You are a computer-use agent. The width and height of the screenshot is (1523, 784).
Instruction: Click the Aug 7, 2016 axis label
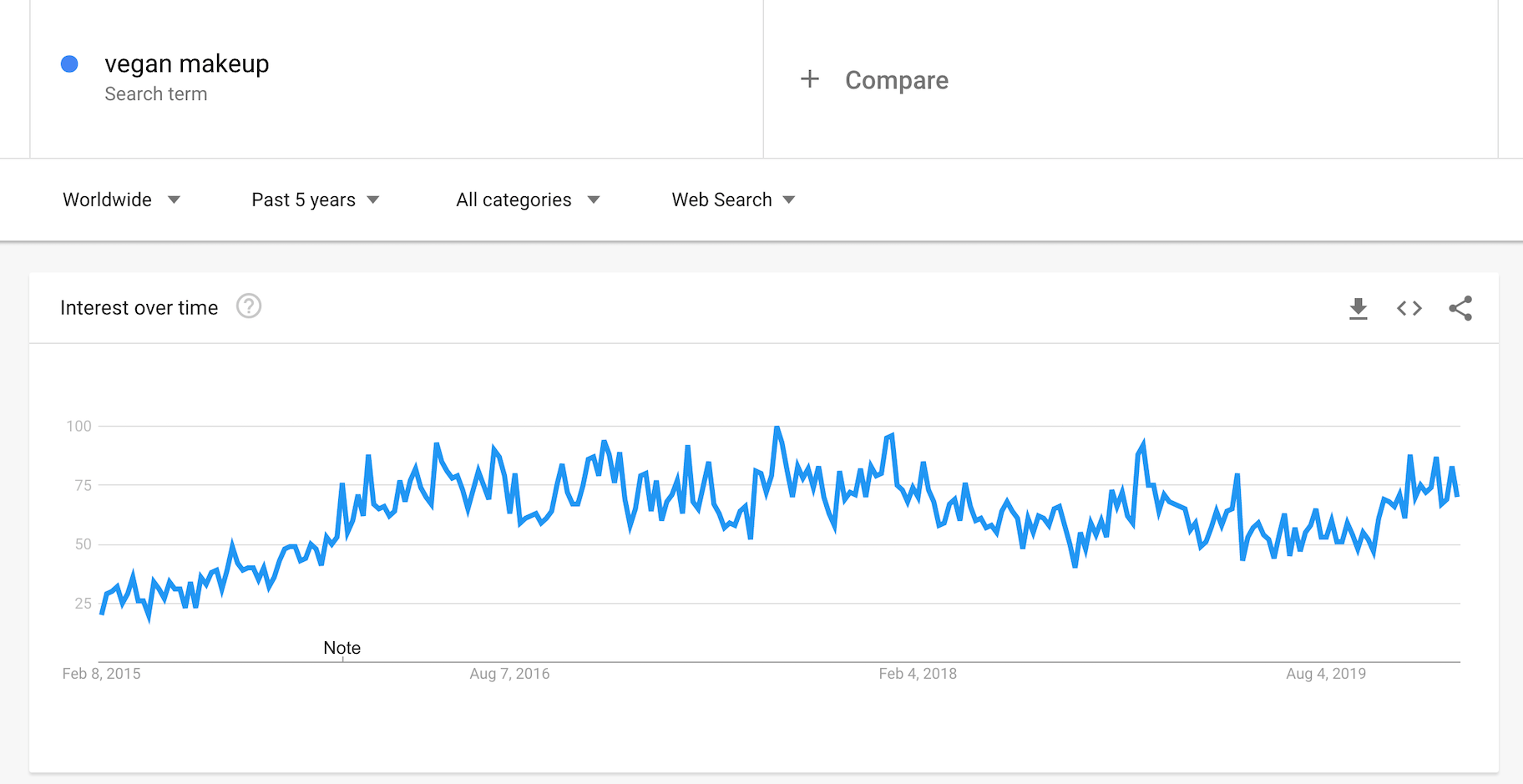(x=509, y=674)
